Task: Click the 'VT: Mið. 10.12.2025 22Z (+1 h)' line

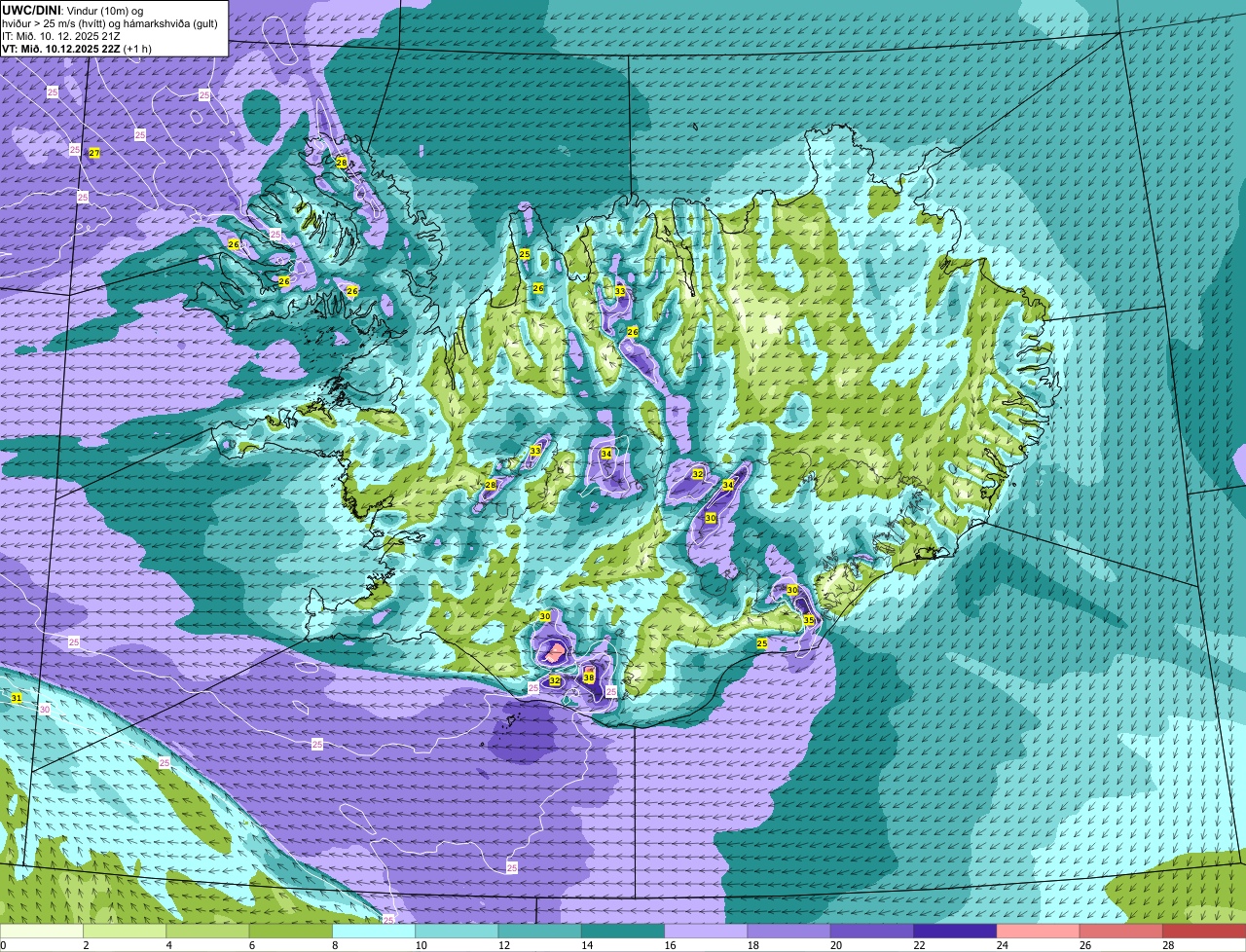Action: 77,48
